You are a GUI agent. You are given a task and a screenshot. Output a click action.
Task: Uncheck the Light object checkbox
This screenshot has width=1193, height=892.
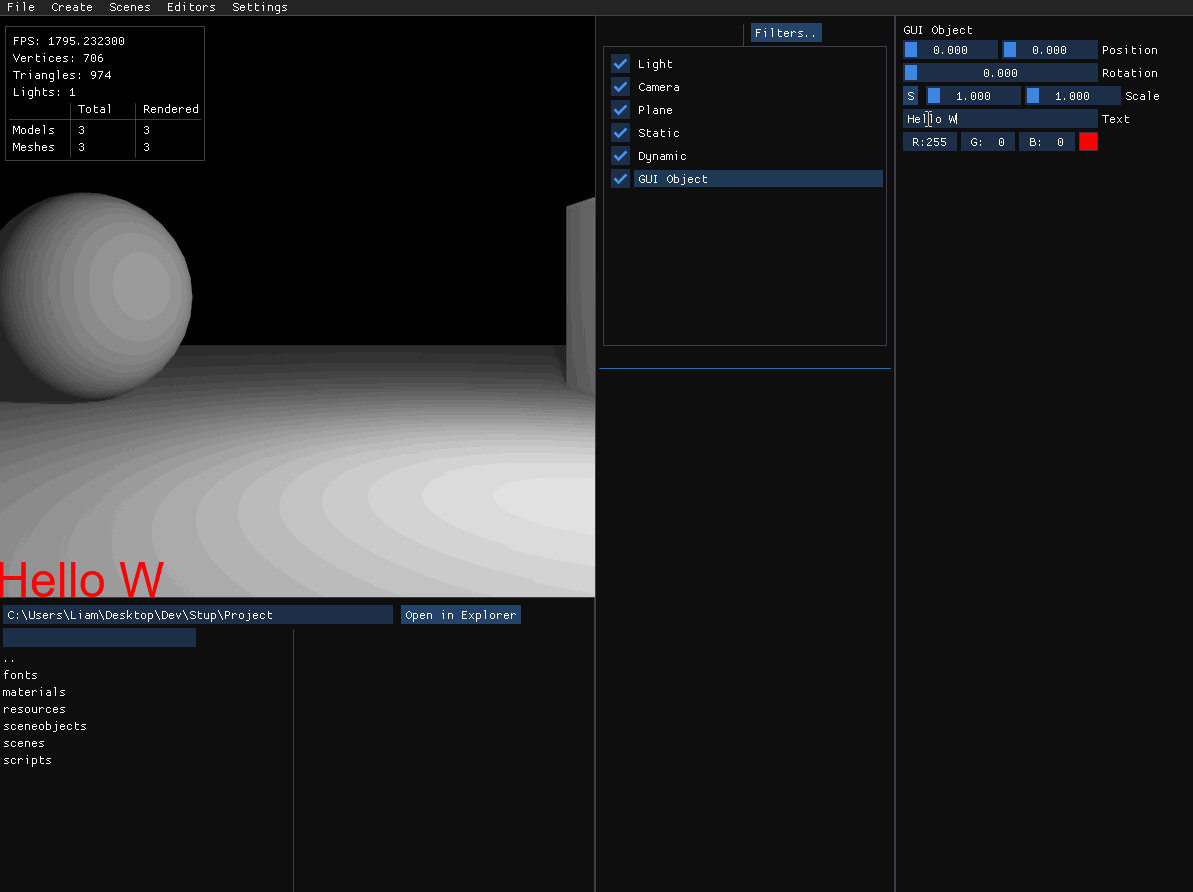click(x=620, y=64)
